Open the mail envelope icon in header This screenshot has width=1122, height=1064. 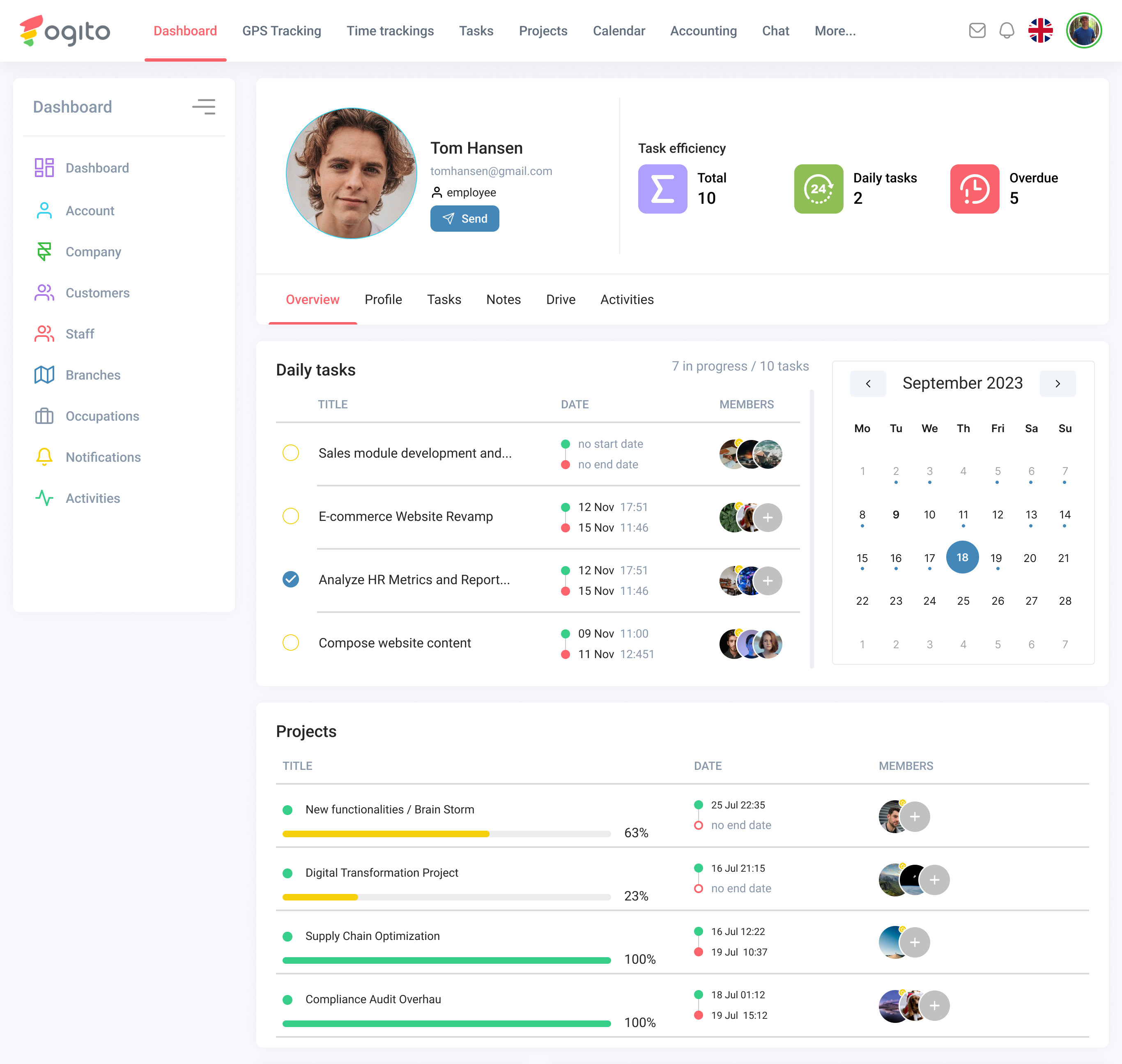977,31
